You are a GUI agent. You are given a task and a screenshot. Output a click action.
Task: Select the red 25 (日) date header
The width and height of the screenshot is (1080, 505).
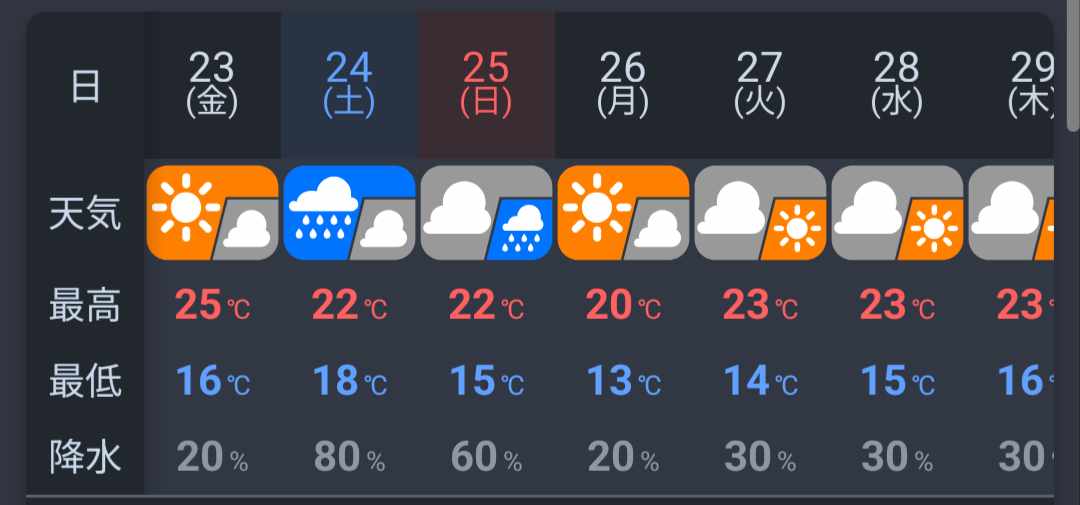pos(486,85)
